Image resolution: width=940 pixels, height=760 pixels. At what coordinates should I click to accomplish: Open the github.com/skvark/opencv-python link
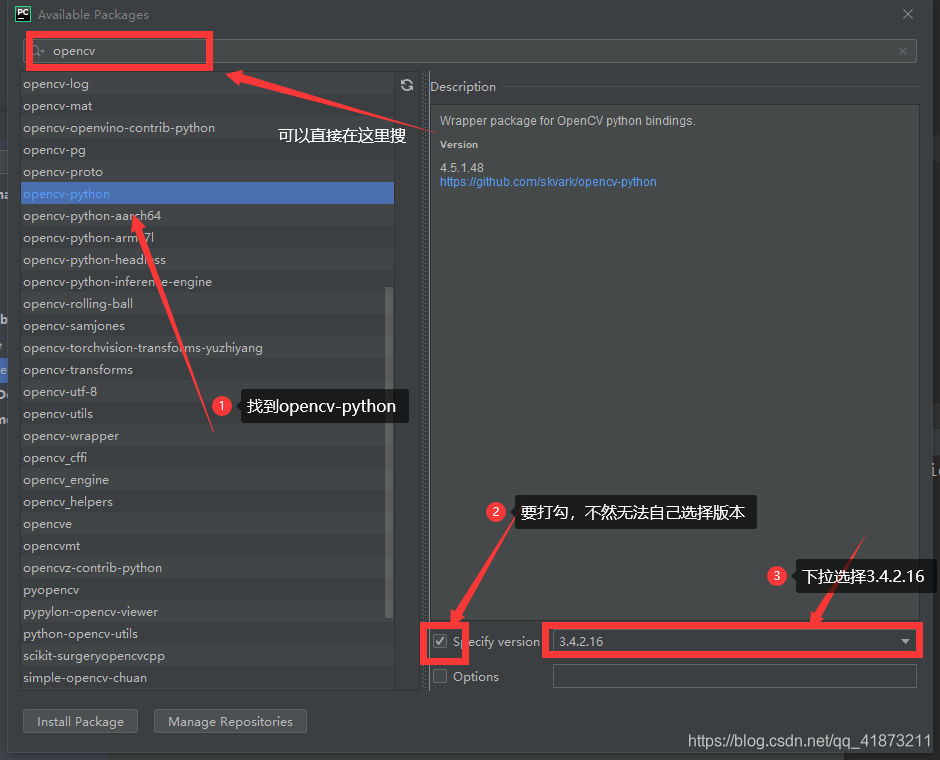(548, 182)
